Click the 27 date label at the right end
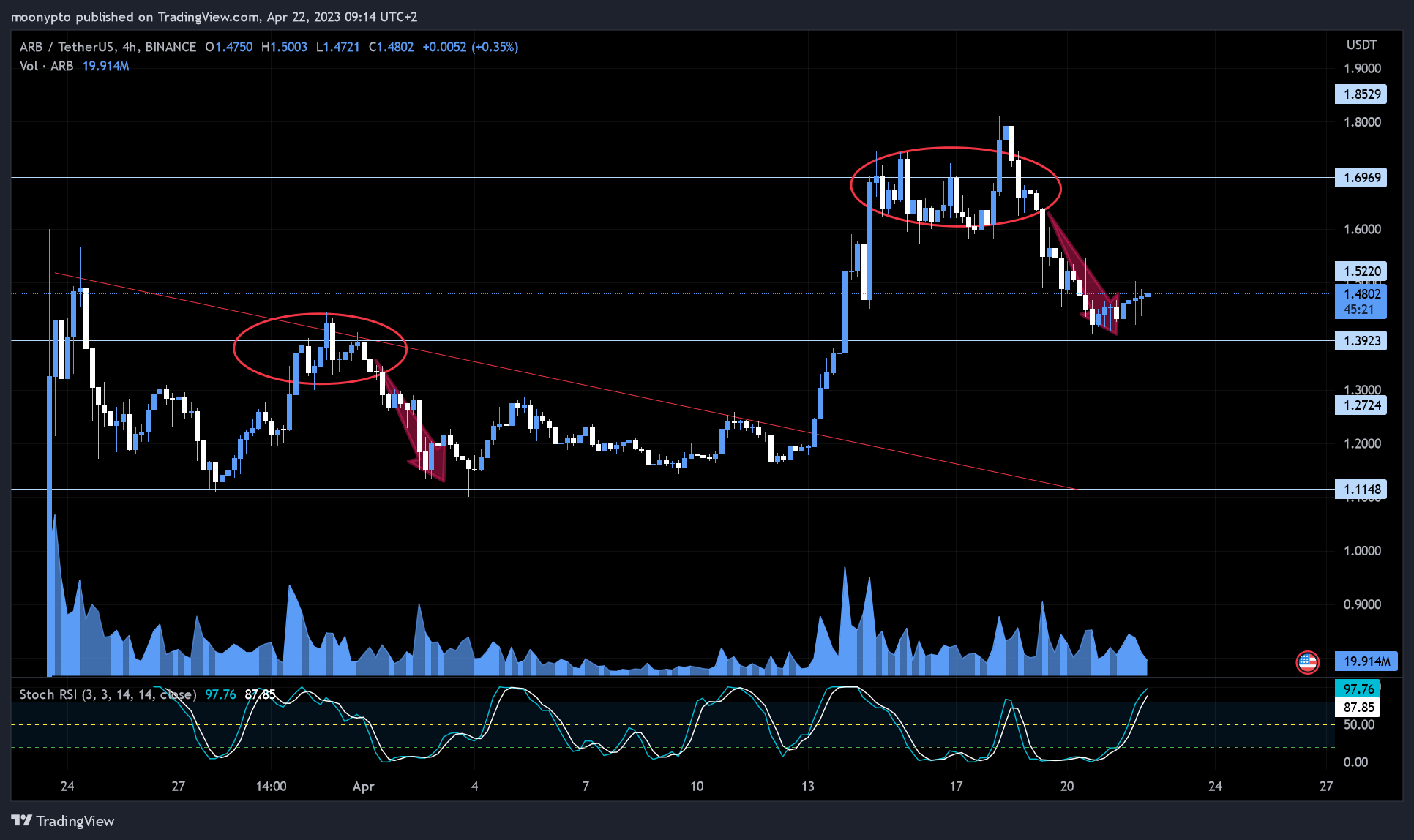 (x=1326, y=787)
